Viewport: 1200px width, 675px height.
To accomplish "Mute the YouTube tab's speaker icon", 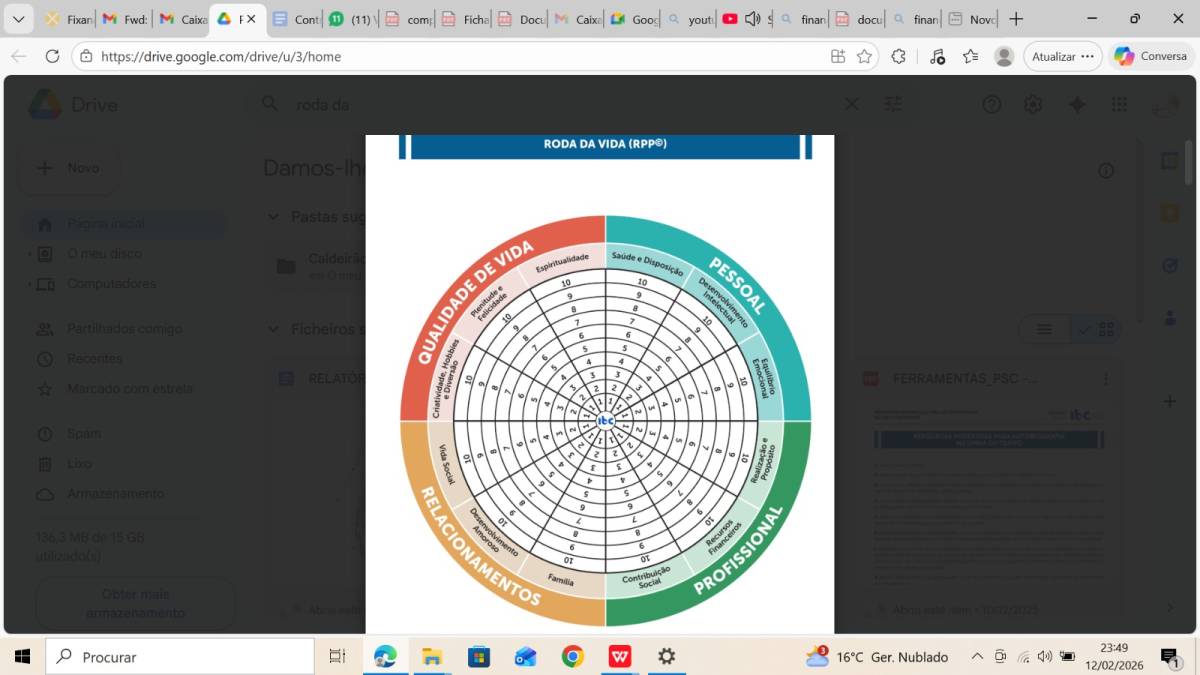I will click(x=753, y=19).
